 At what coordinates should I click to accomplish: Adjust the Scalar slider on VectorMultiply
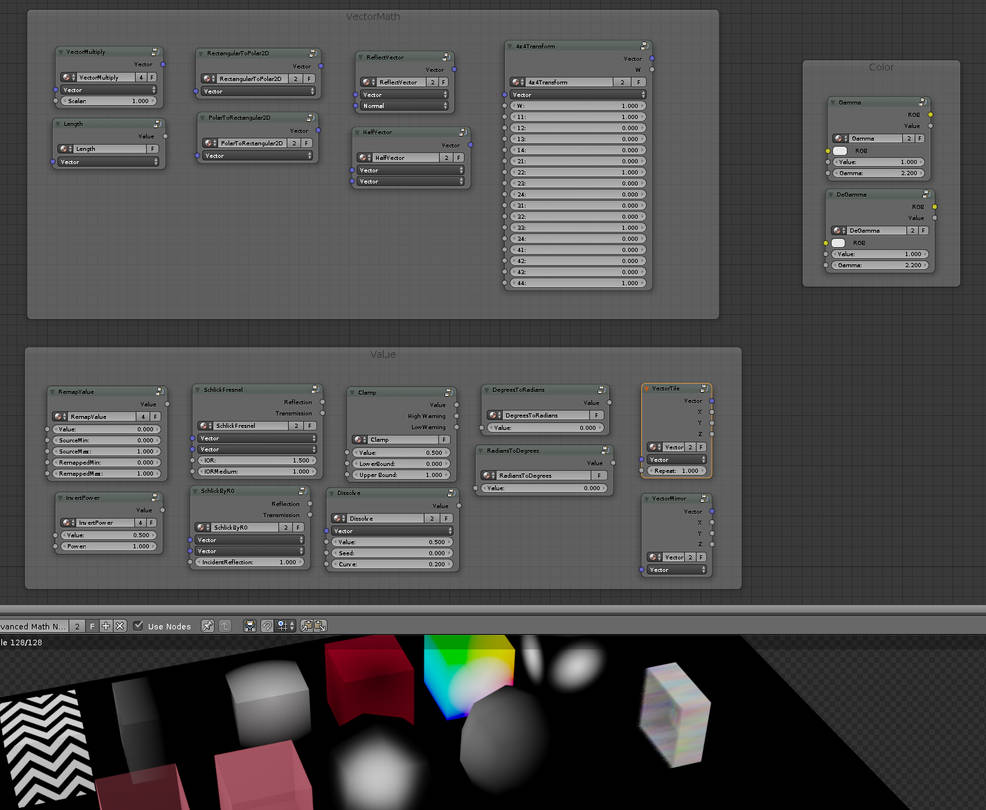pyautogui.click(x=107, y=100)
